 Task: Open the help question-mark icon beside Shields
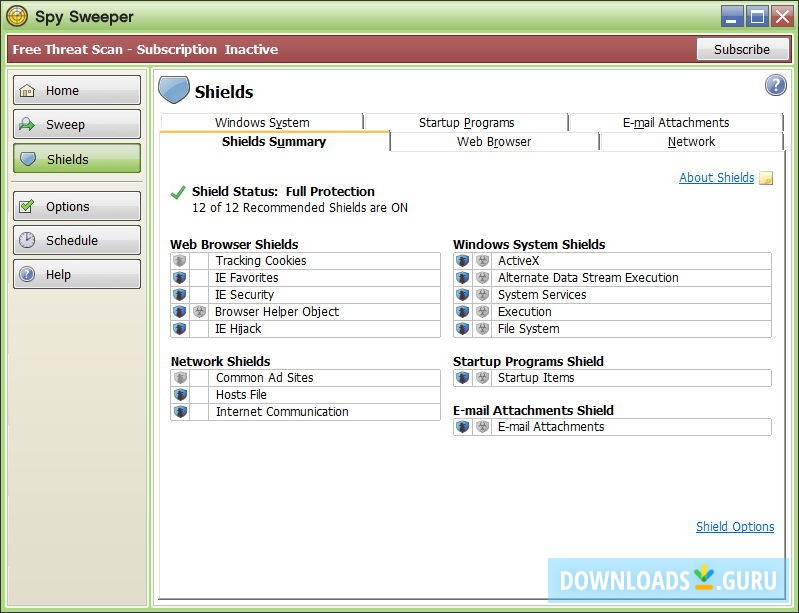(775, 85)
